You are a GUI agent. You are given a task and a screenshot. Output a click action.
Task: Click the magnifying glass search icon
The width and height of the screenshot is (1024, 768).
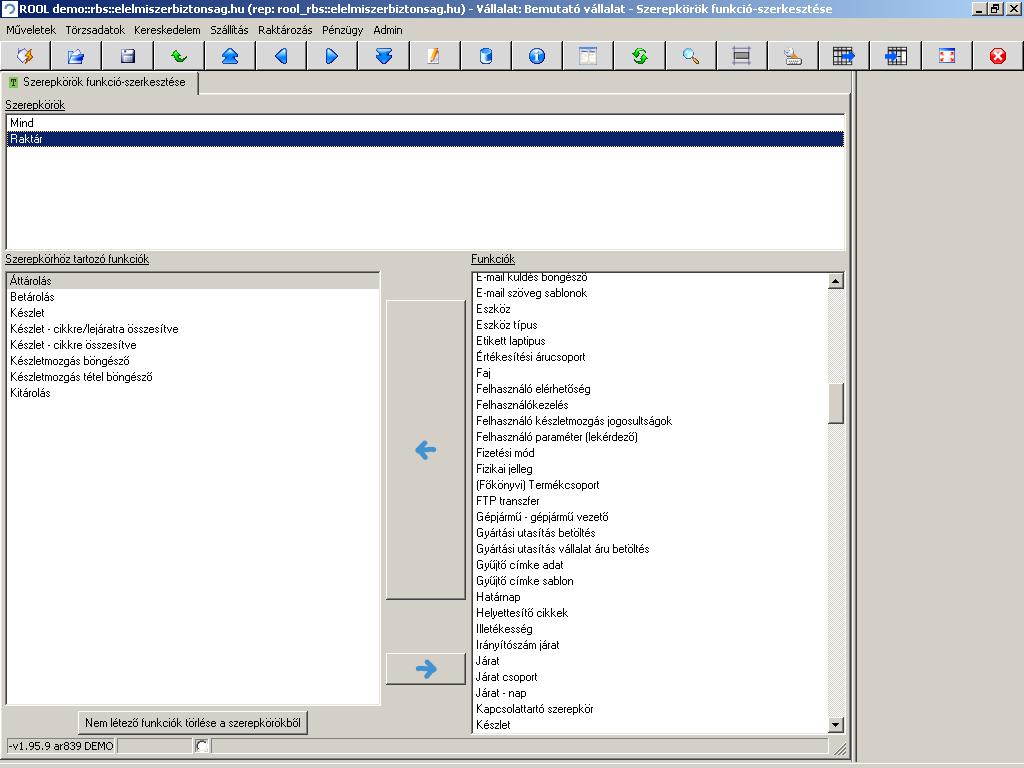click(x=690, y=56)
